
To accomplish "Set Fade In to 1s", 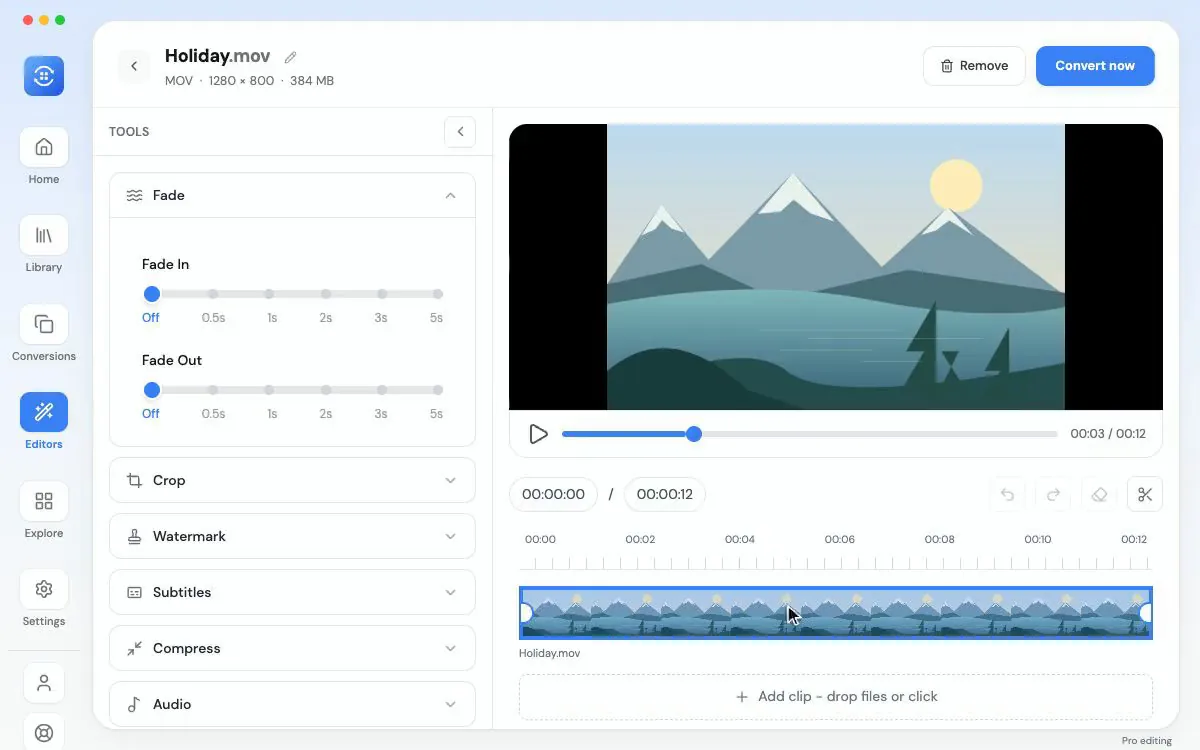I will point(269,294).
